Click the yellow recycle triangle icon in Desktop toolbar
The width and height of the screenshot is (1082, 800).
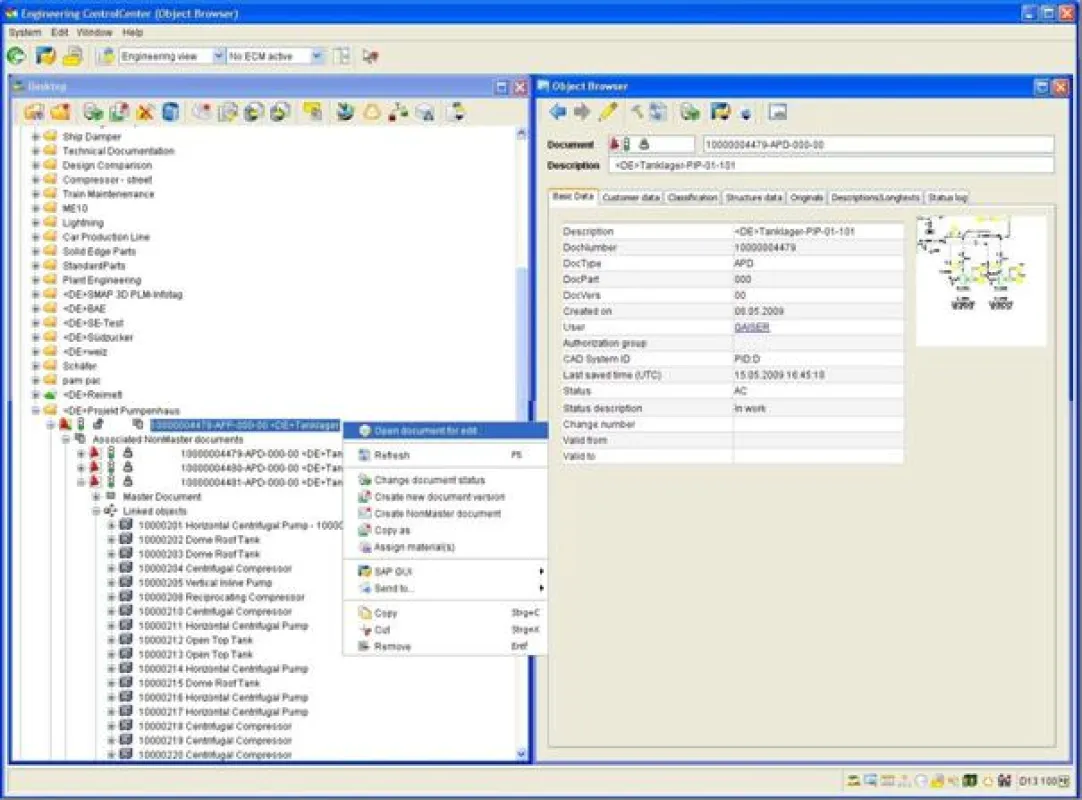372,113
